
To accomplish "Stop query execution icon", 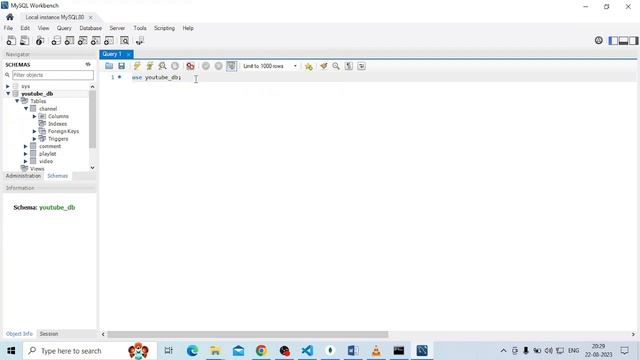I will coord(175,66).
